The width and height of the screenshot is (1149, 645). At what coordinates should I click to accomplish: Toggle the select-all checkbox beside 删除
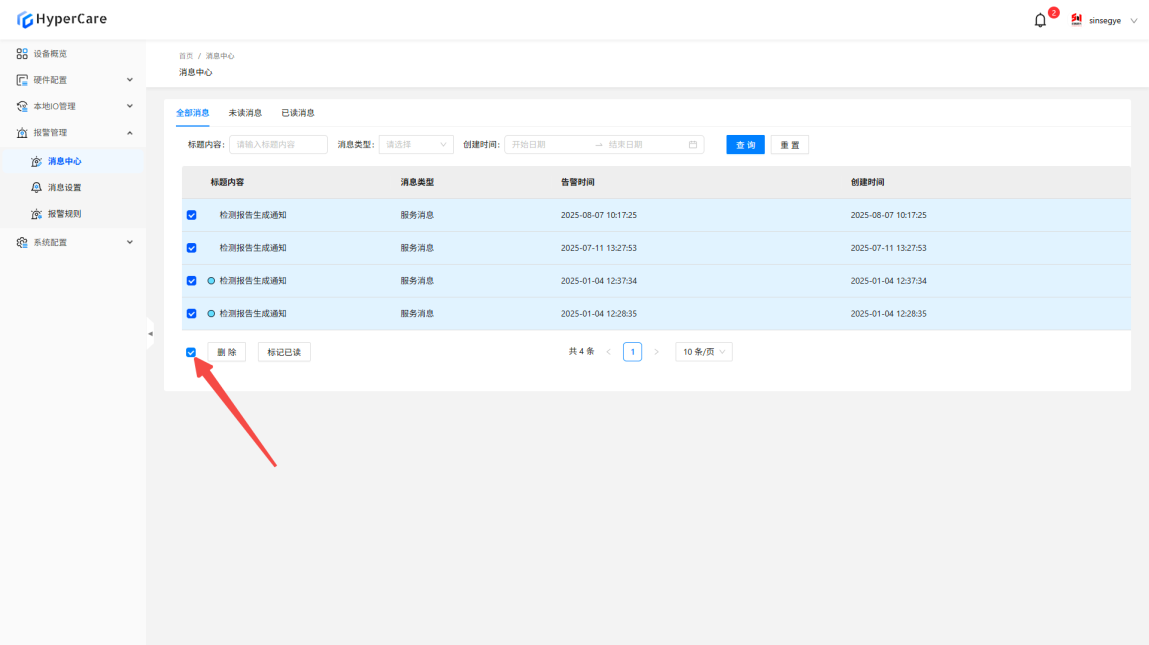[x=191, y=352]
